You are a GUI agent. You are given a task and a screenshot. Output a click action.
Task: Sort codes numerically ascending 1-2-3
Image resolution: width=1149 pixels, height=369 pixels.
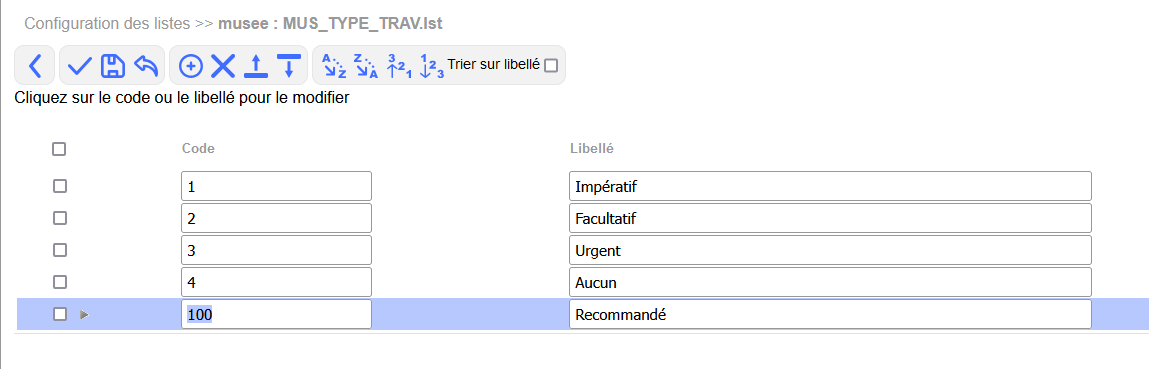click(431, 66)
